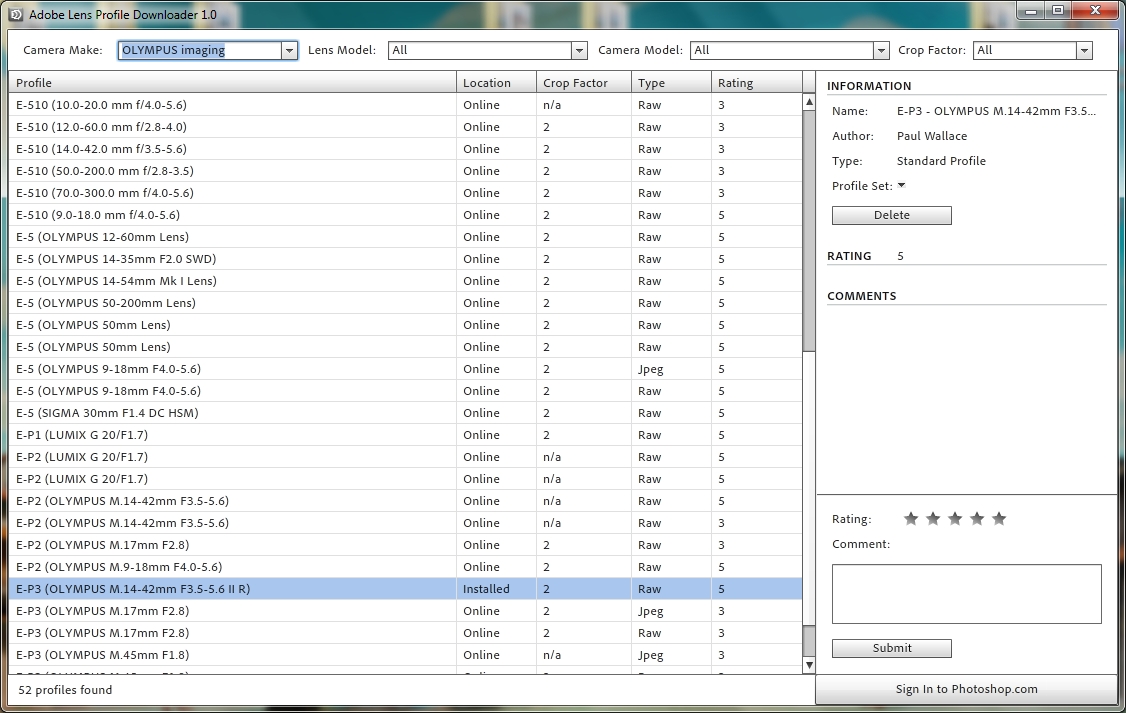Screen dimensions: 1126x713
Task: Delete the installed E-P3 profile
Action: [891, 215]
